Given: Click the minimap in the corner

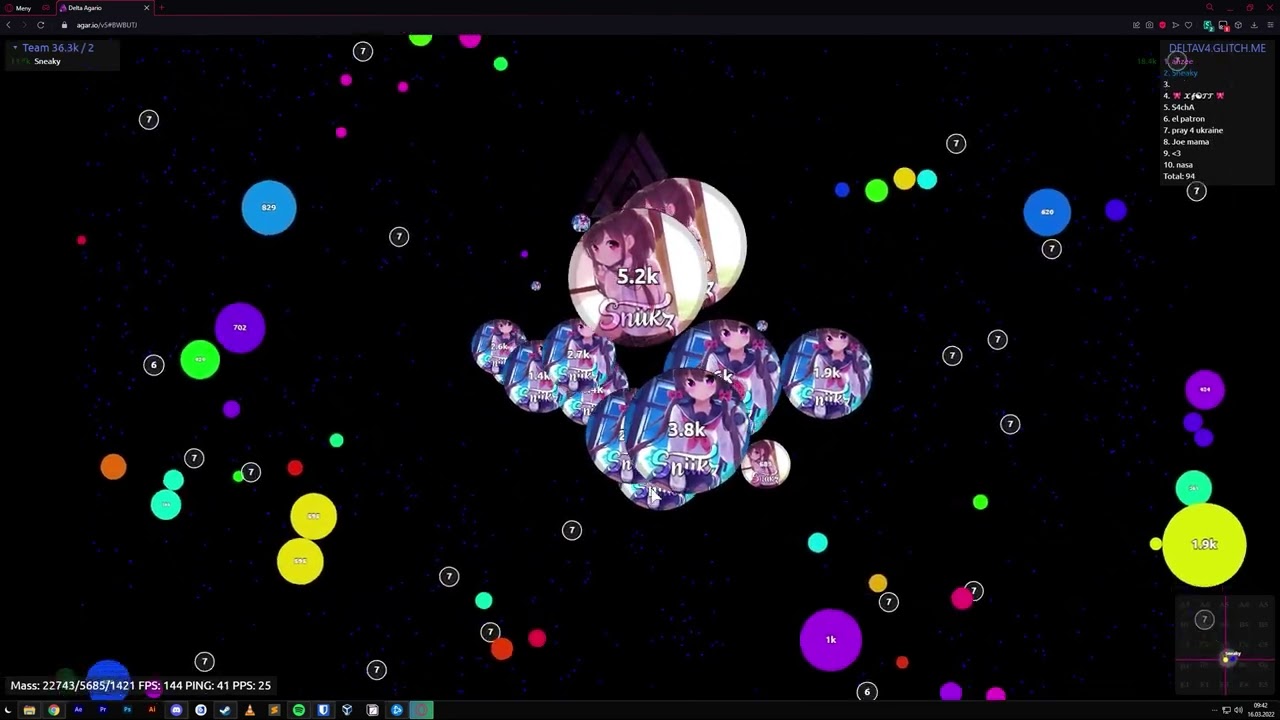Looking at the screenshot, I should [1225, 644].
